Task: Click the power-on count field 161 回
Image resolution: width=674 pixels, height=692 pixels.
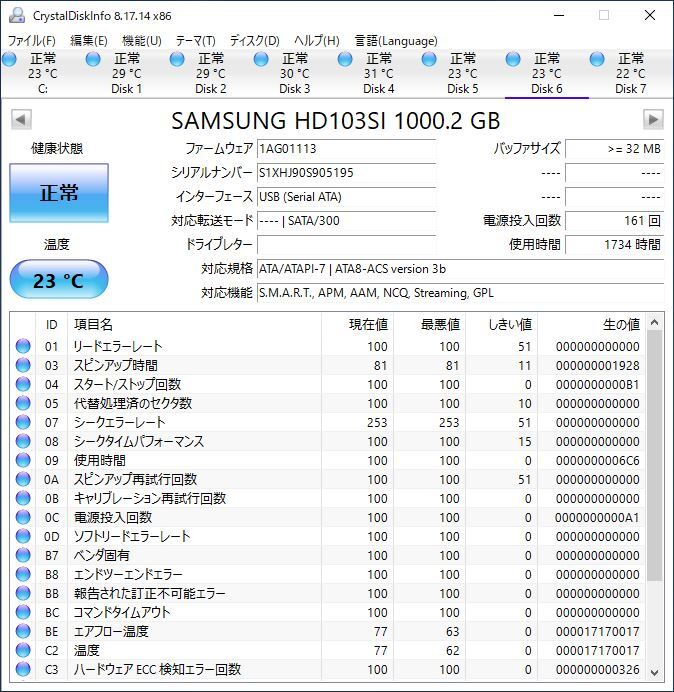Action: tap(614, 220)
